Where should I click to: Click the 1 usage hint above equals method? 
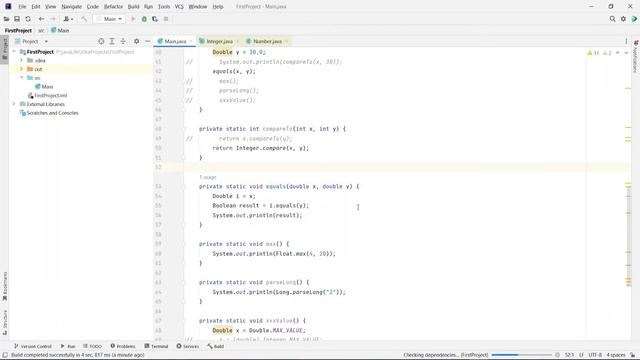(208, 177)
